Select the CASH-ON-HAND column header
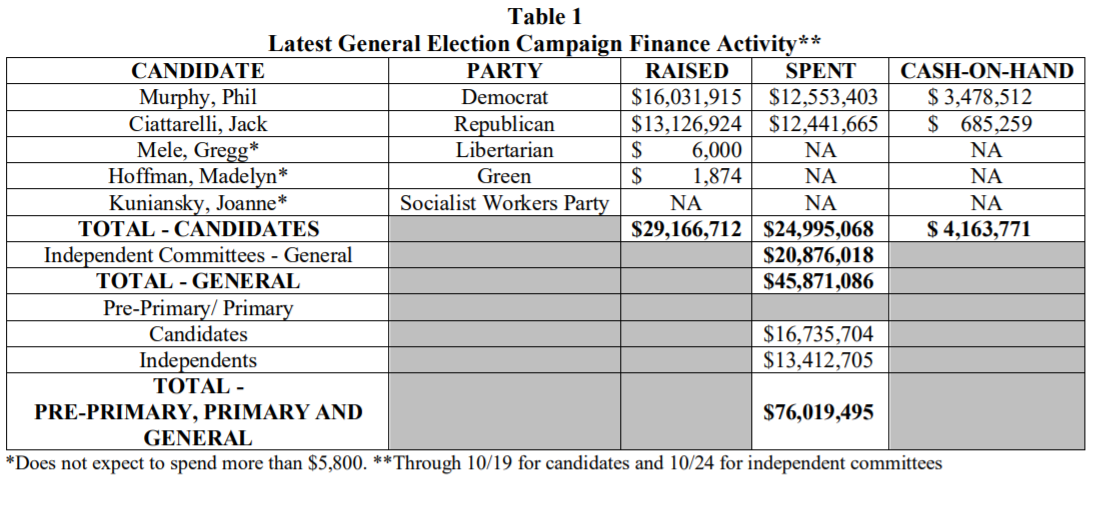This screenshot has width=1099, height=509. [x=986, y=71]
